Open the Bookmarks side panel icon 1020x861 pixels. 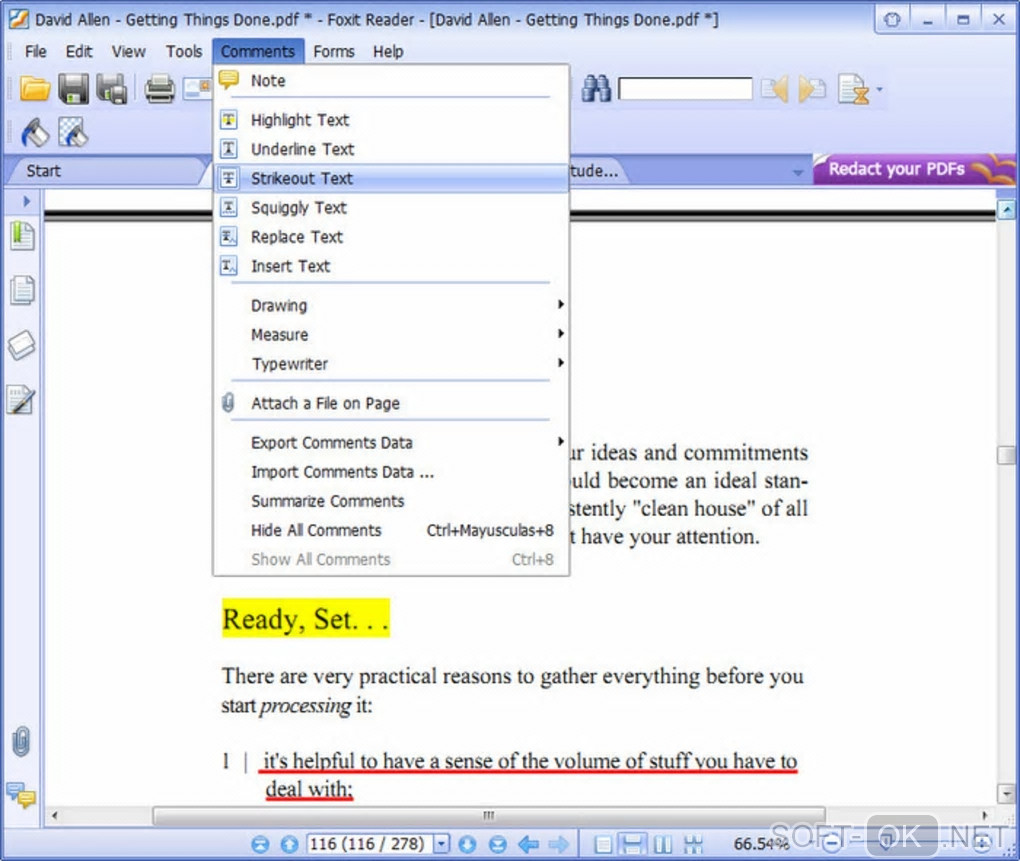22,235
